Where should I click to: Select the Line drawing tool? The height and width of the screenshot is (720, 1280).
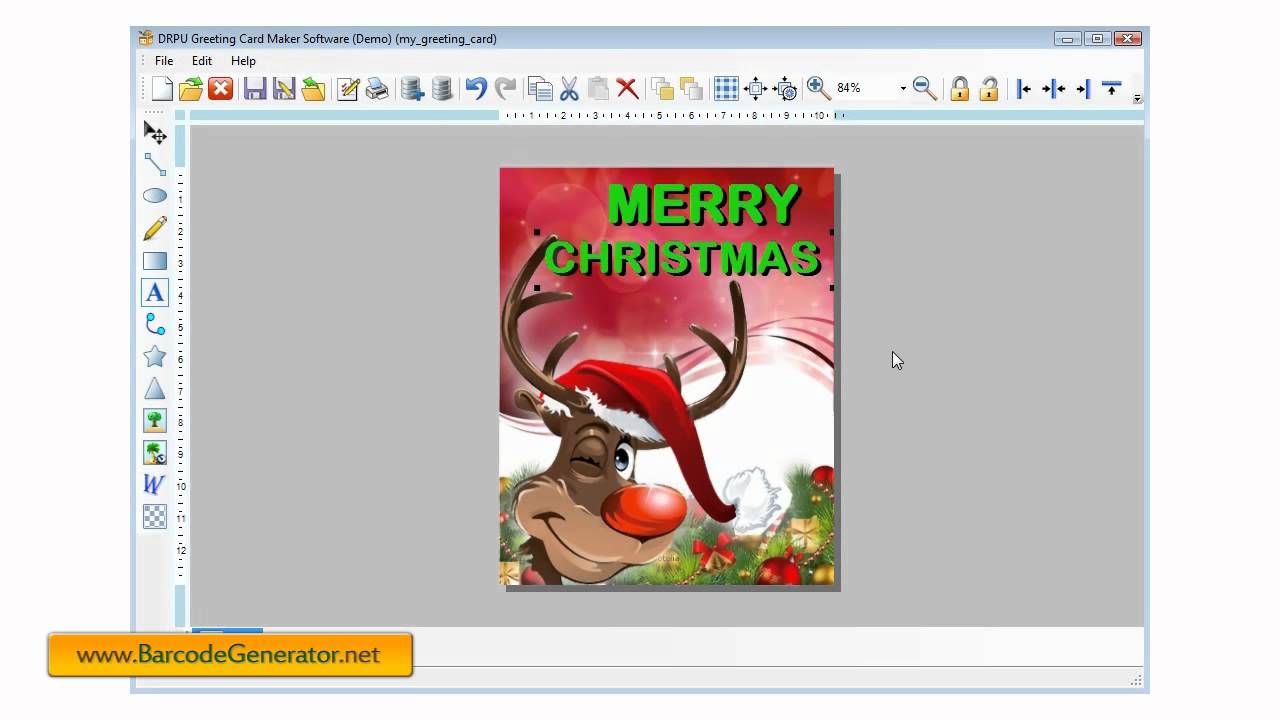click(155, 164)
